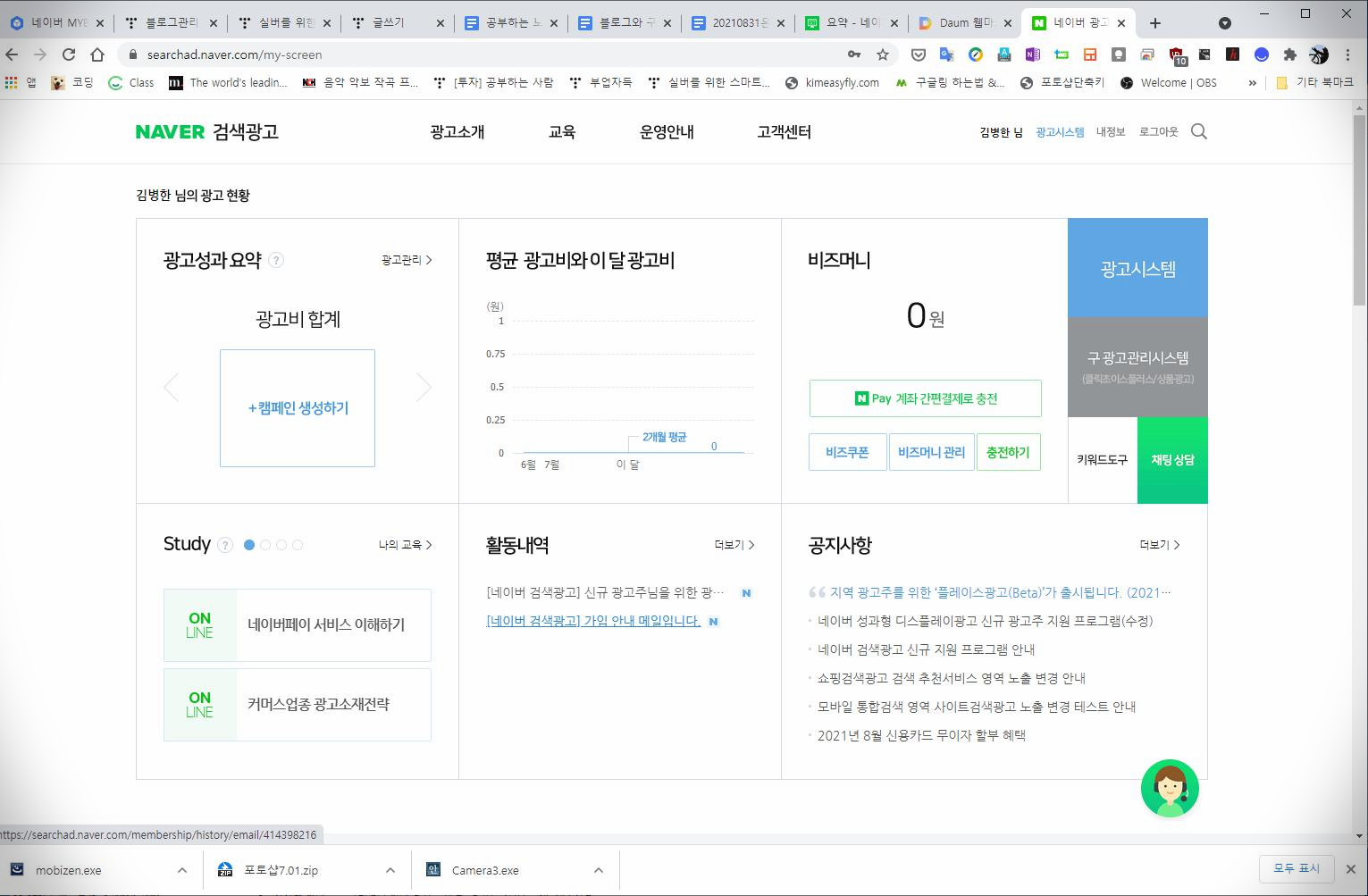The height and width of the screenshot is (896, 1368).
Task: Open the Chrome profile avatar icon
Action: pyautogui.click(x=1319, y=54)
